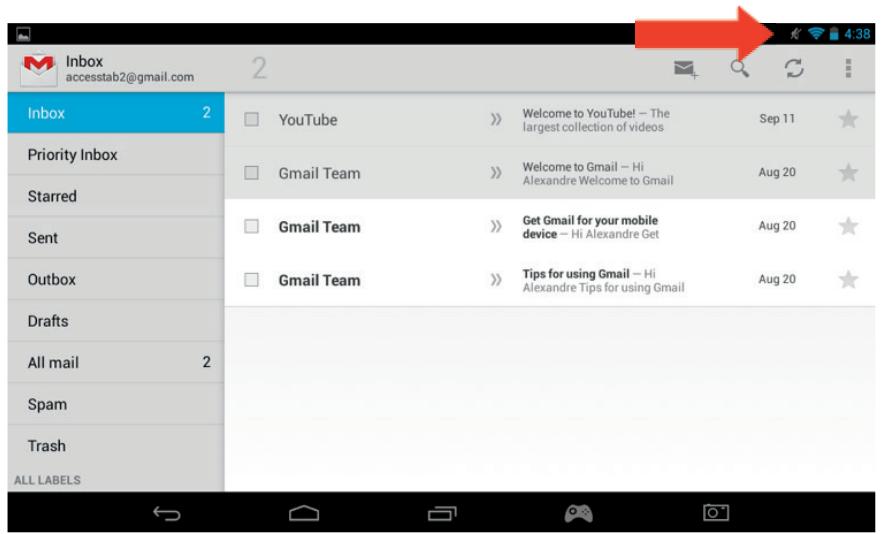This screenshot has height=534, width=885.
Task: Tap the Wi-Fi status icon
Action: 816,33
